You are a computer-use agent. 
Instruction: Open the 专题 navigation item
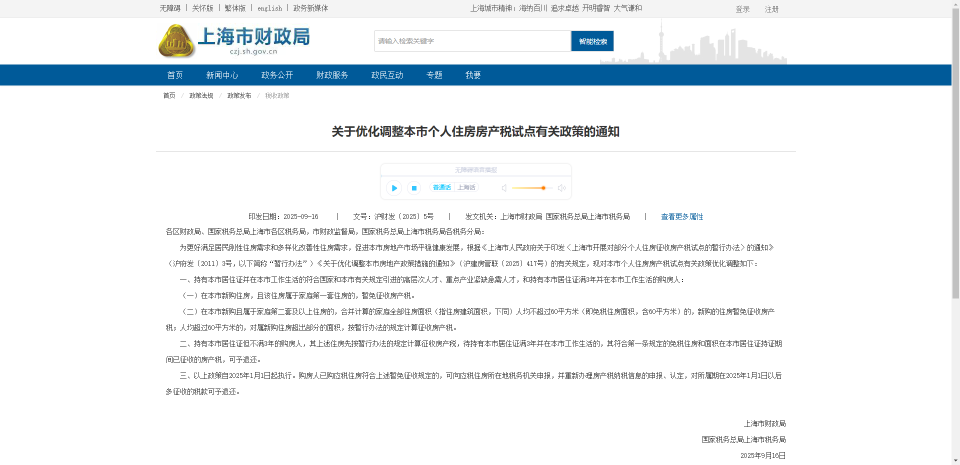click(x=435, y=75)
